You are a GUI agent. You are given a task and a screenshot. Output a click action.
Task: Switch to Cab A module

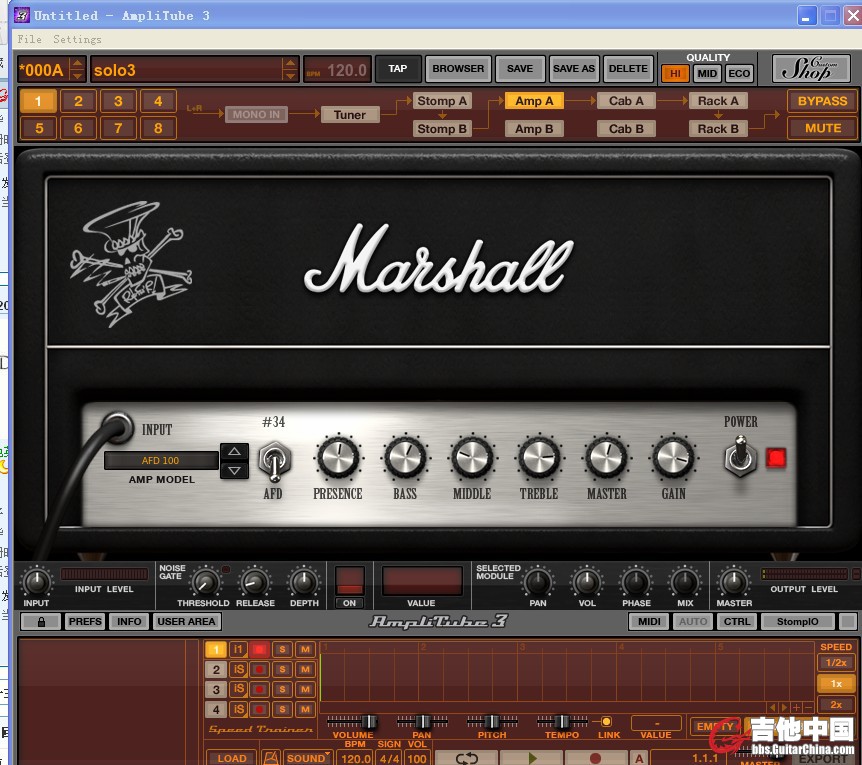pos(626,101)
